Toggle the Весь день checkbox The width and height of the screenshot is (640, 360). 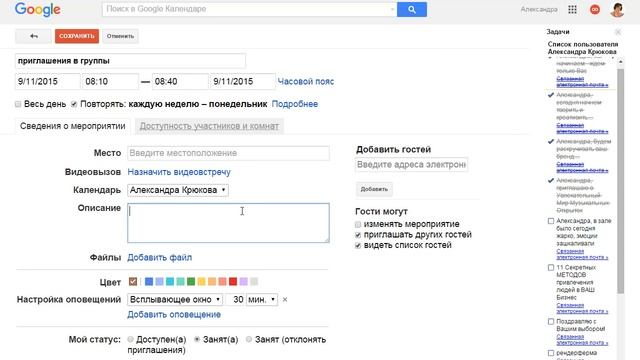[x=18, y=104]
